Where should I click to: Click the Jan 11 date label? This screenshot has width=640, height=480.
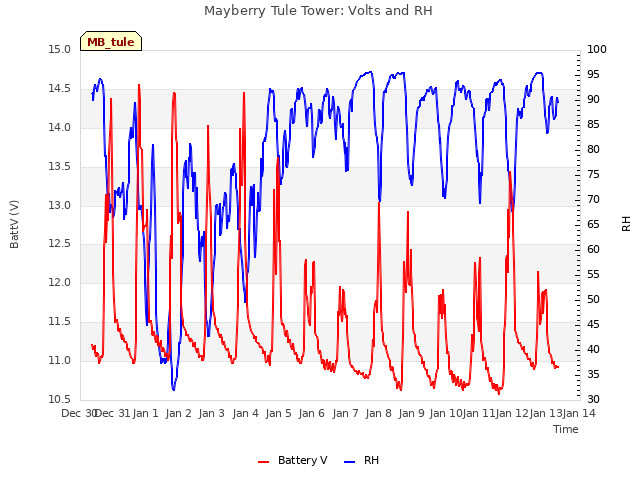pos(479,413)
